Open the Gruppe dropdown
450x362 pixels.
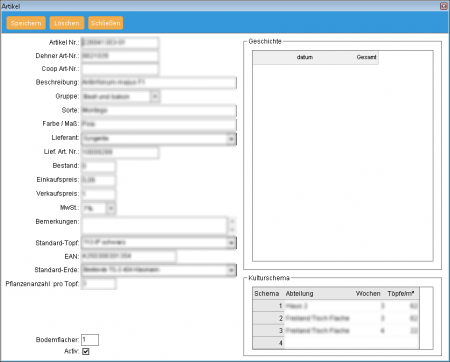pos(155,97)
